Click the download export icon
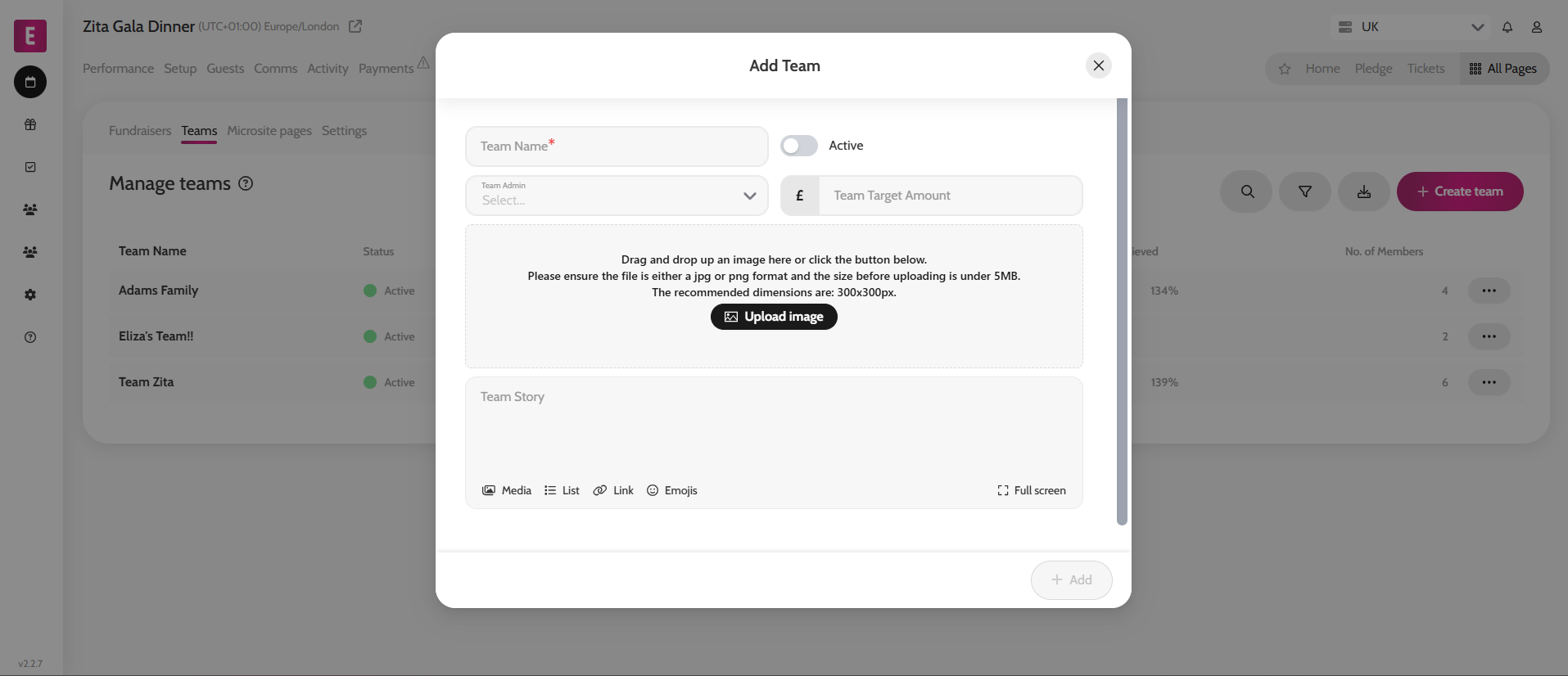The width and height of the screenshot is (1568, 676). (1364, 192)
